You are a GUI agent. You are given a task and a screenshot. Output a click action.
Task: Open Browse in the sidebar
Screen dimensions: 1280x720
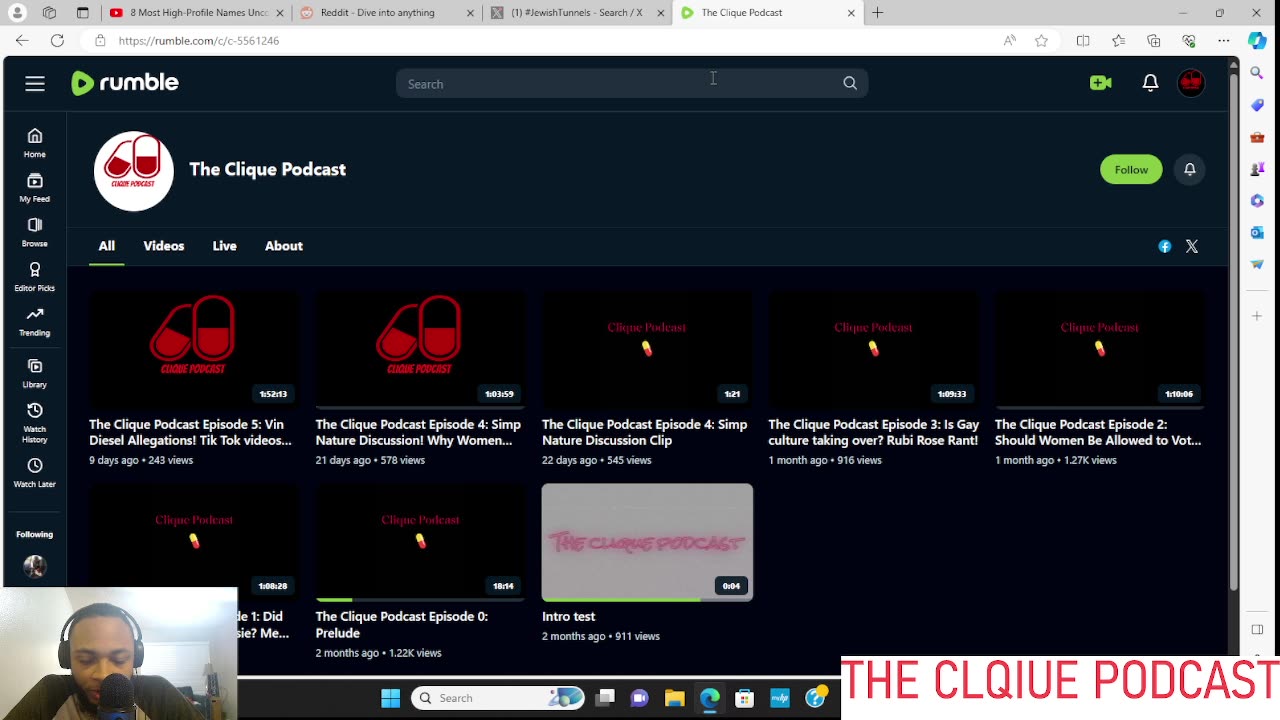pos(35,232)
